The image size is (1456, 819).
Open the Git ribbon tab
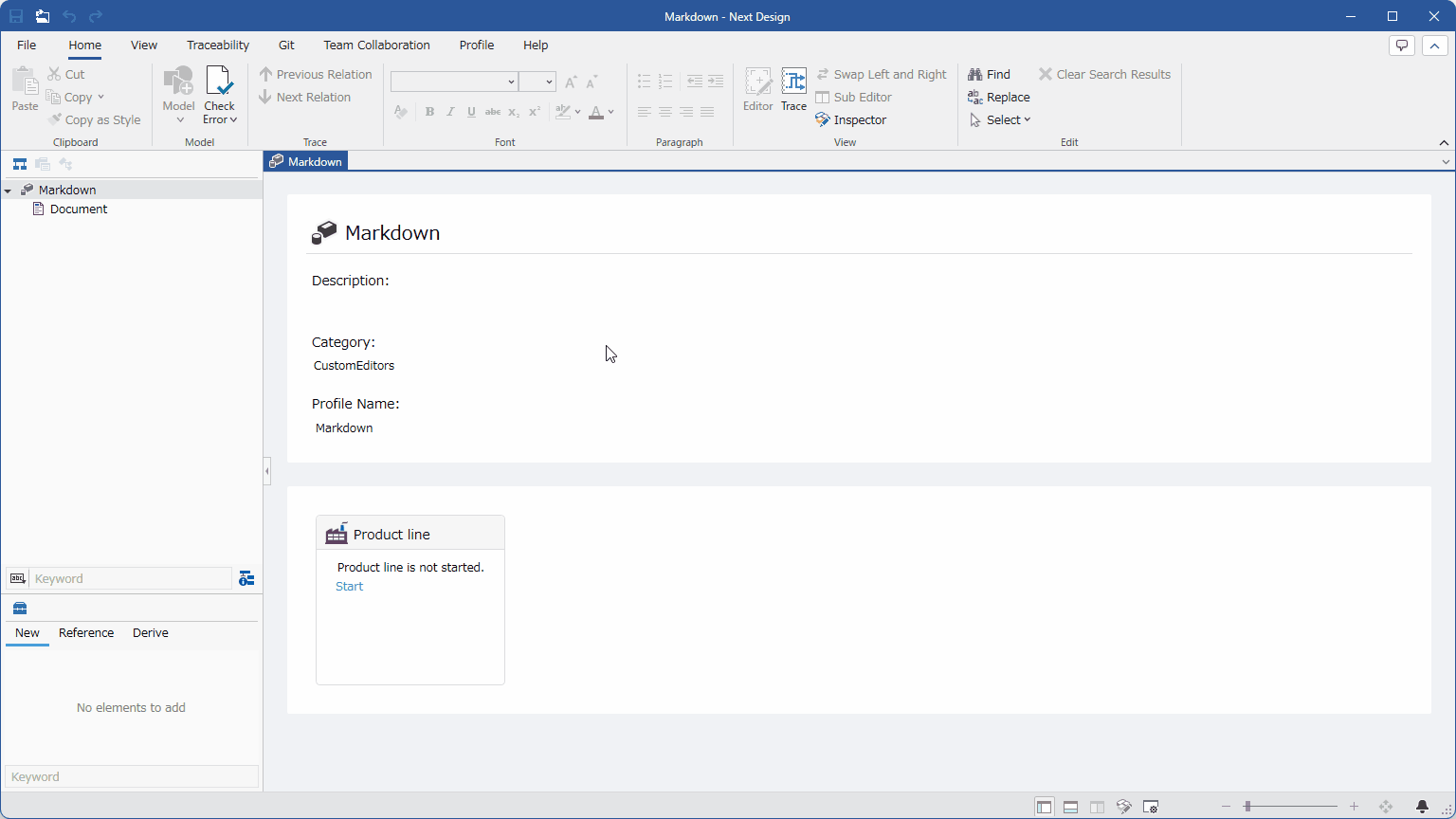(x=286, y=45)
